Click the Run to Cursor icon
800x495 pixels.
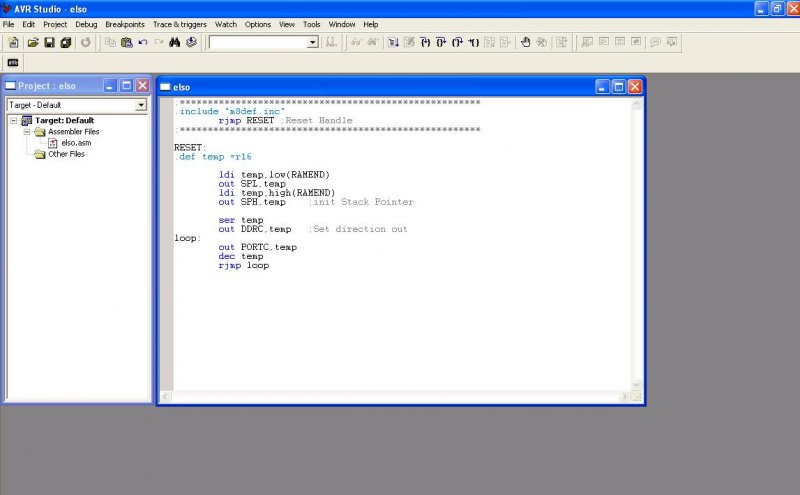point(474,42)
